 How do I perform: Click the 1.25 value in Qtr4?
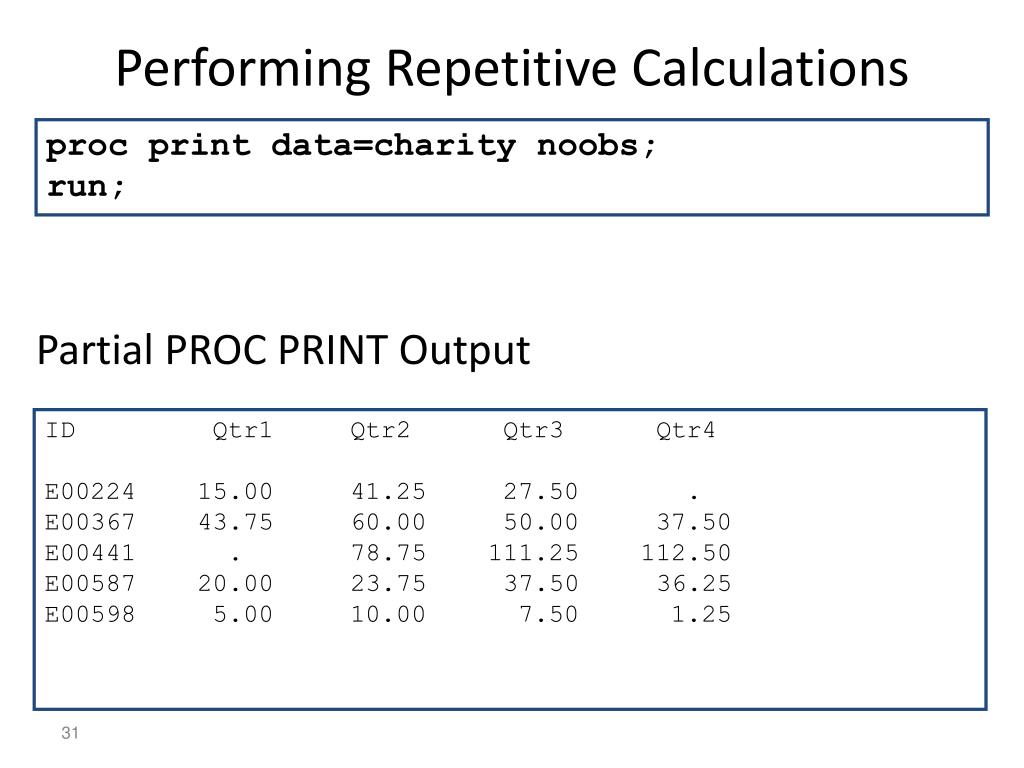[701, 614]
